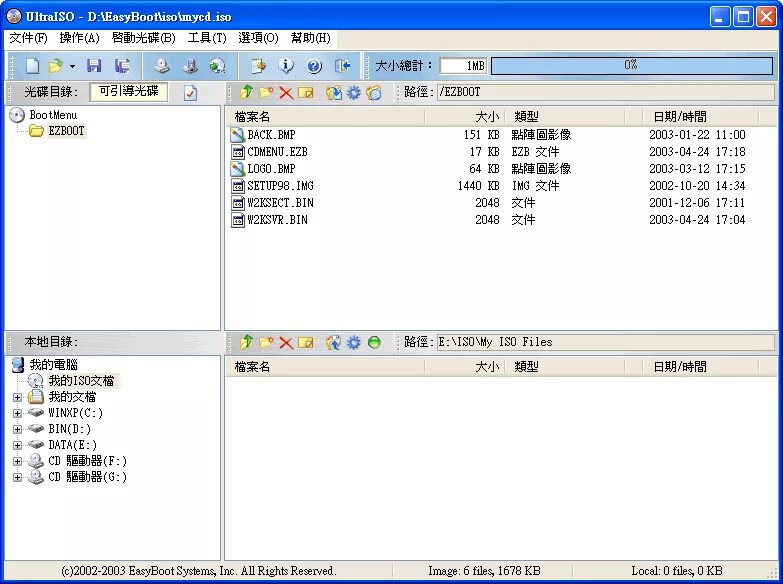The width and height of the screenshot is (783, 584).
Task: Select the BACK.BMP file
Action: 271,135
